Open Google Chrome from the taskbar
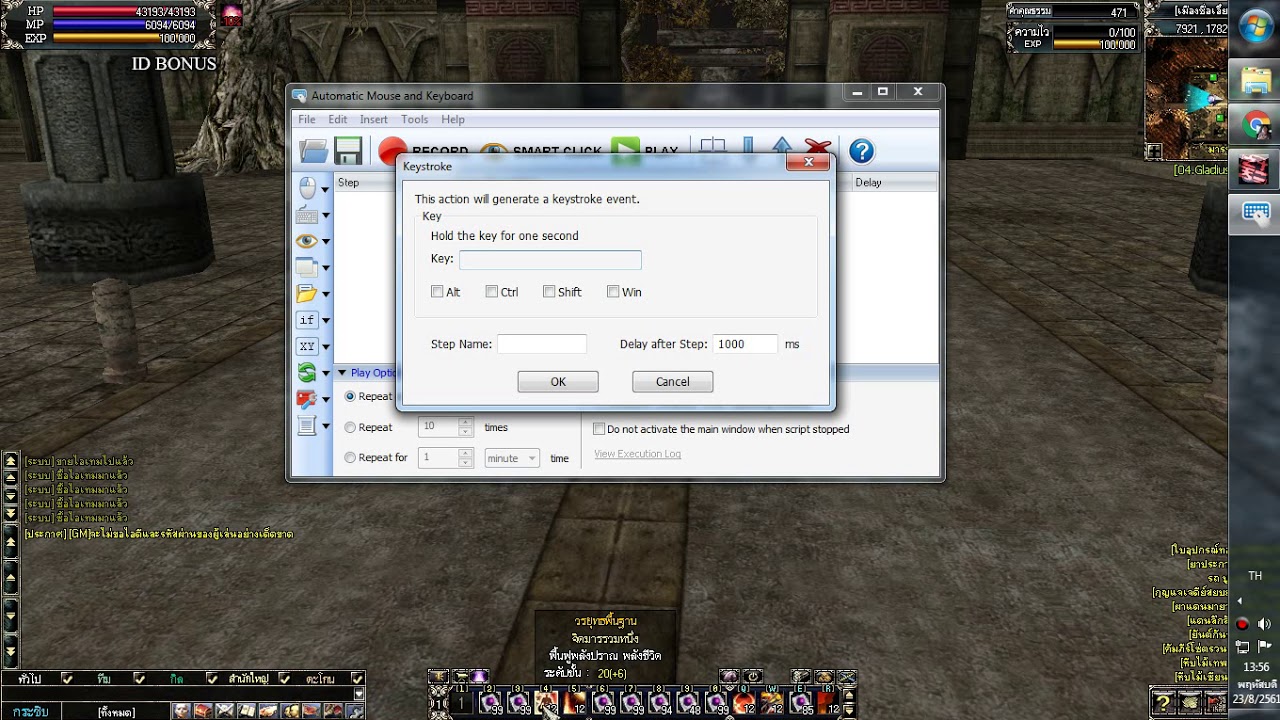Image resolution: width=1280 pixels, height=720 pixels. tap(1255, 125)
